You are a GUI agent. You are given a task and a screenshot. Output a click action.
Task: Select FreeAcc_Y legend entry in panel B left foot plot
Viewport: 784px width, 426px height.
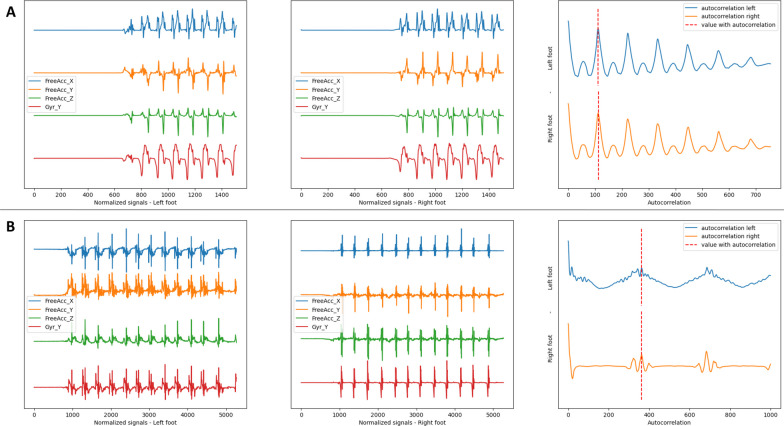tap(52, 310)
